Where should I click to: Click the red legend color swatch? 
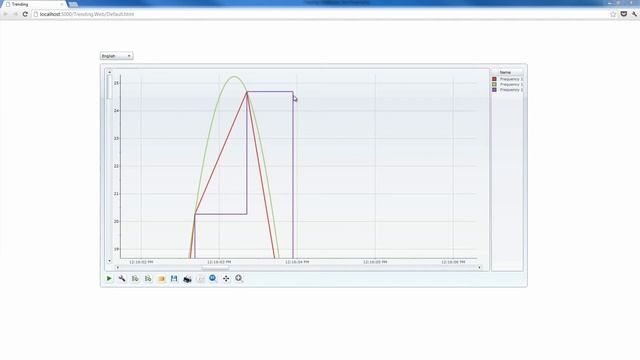494,79
